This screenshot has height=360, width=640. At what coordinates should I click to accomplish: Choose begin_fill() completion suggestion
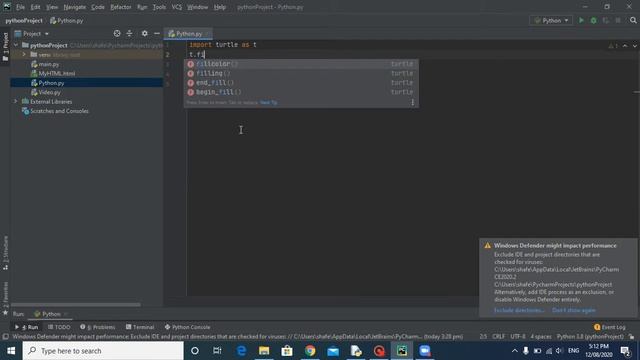coord(301,92)
